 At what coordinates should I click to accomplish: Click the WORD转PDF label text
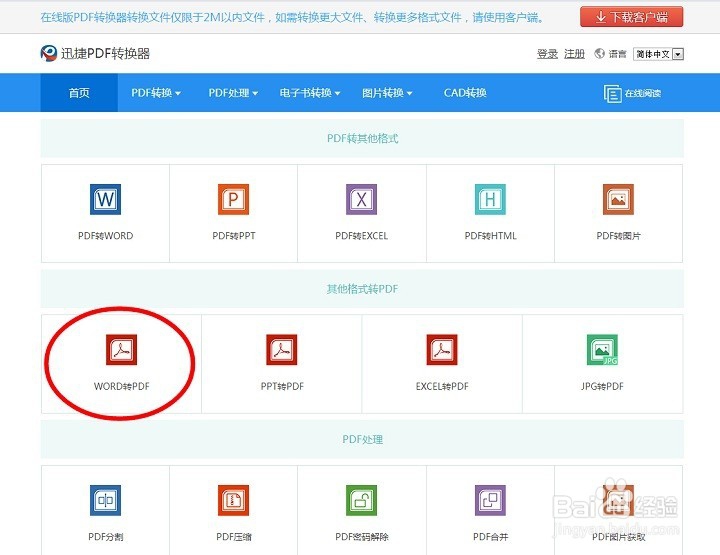tap(122, 387)
